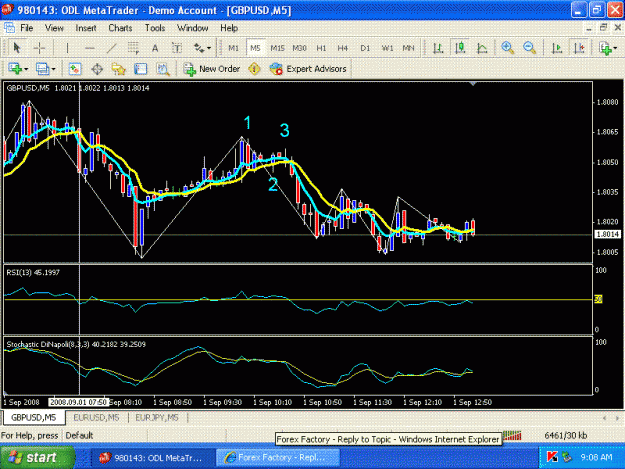This screenshot has height=469, width=625.
Task: Toggle chart shift from right border
Action: coord(579,48)
